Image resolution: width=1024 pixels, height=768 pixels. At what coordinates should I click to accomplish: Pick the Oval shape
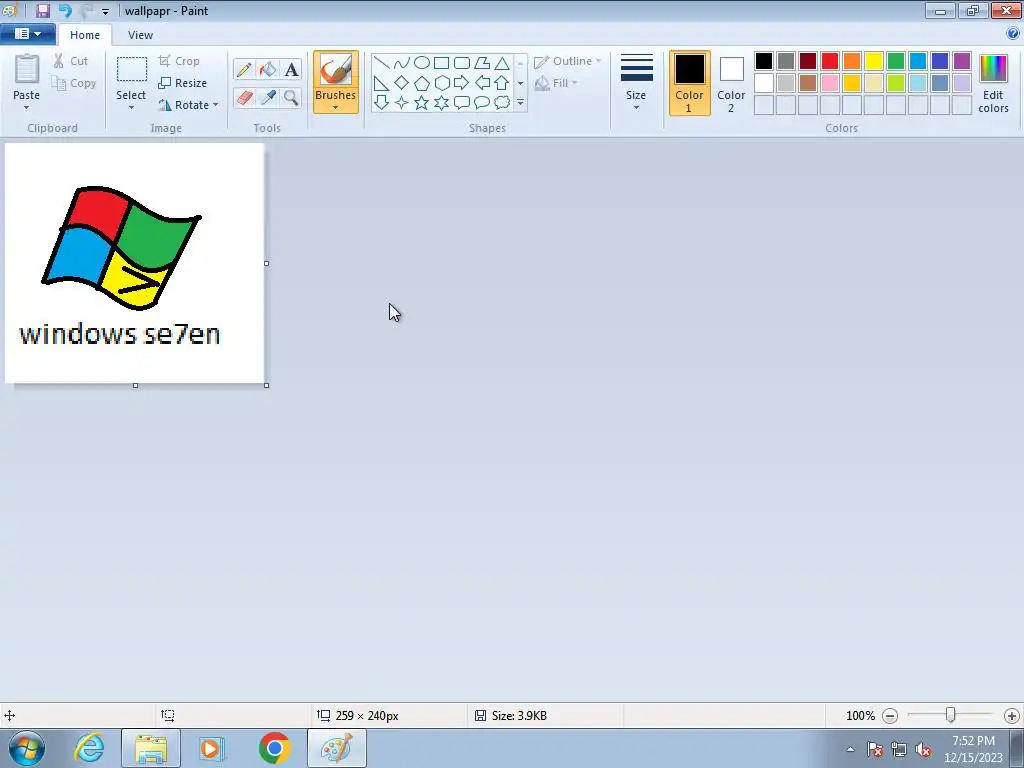tap(422, 63)
